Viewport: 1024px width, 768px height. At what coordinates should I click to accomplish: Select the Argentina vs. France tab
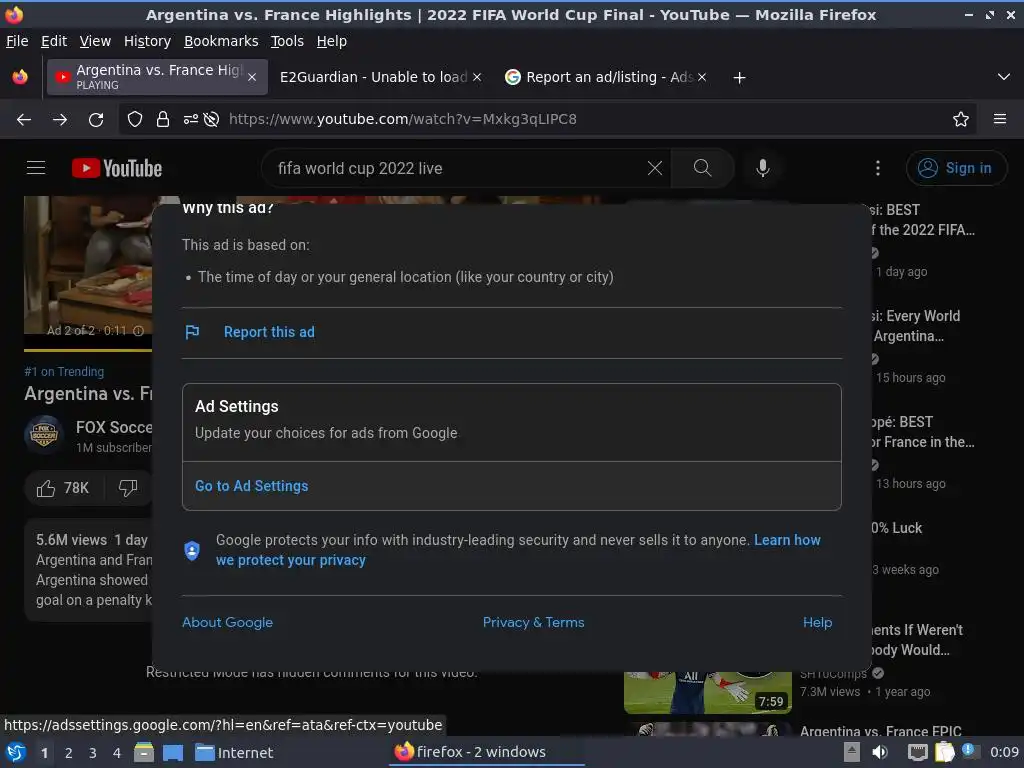[157, 77]
